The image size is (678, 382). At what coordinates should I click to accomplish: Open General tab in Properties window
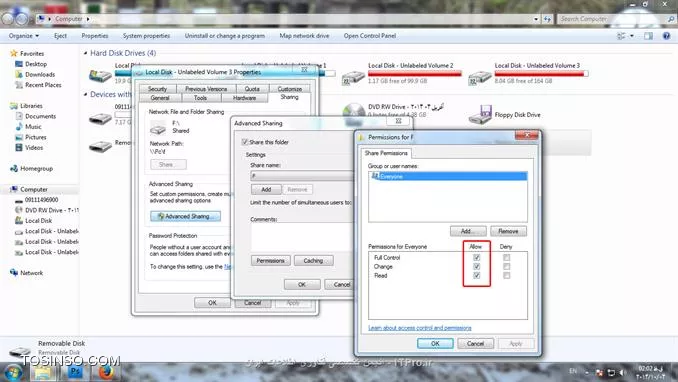tap(160, 98)
